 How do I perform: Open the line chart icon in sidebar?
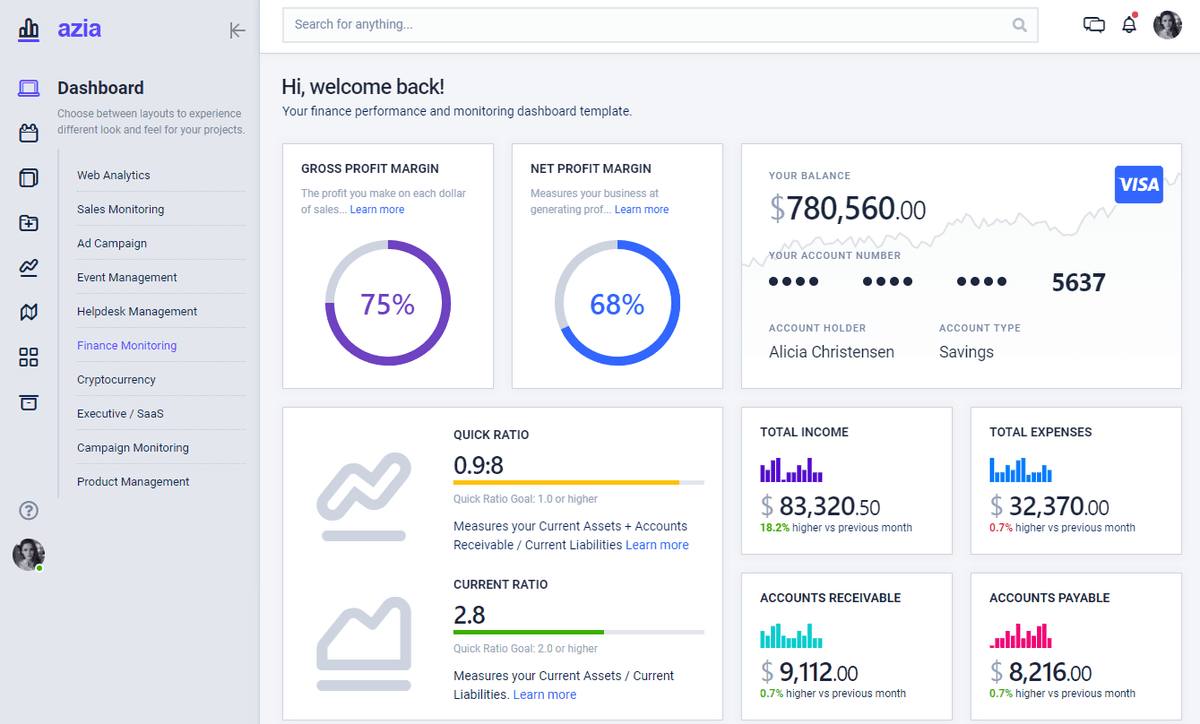[29, 268]
